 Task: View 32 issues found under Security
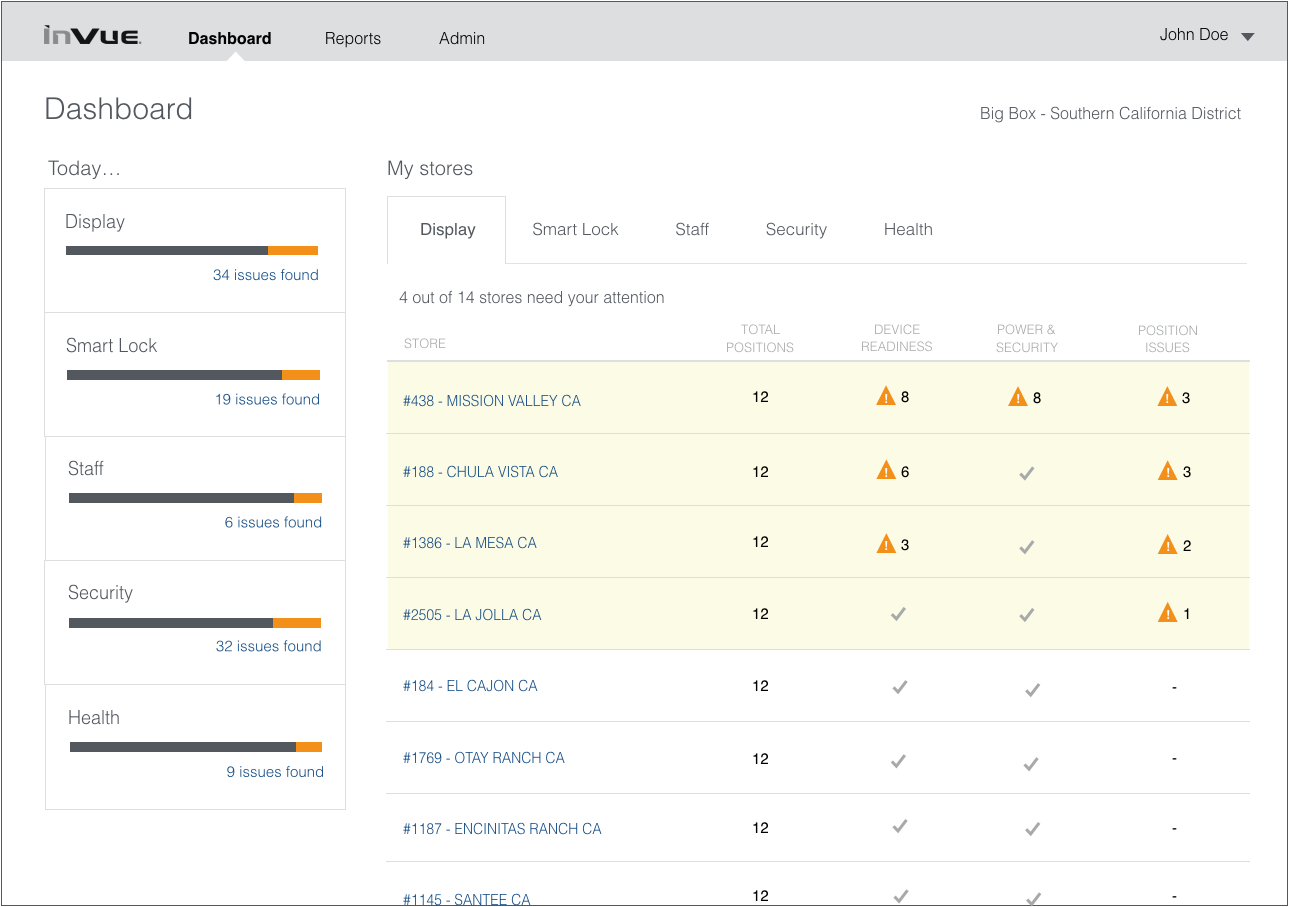269,646
